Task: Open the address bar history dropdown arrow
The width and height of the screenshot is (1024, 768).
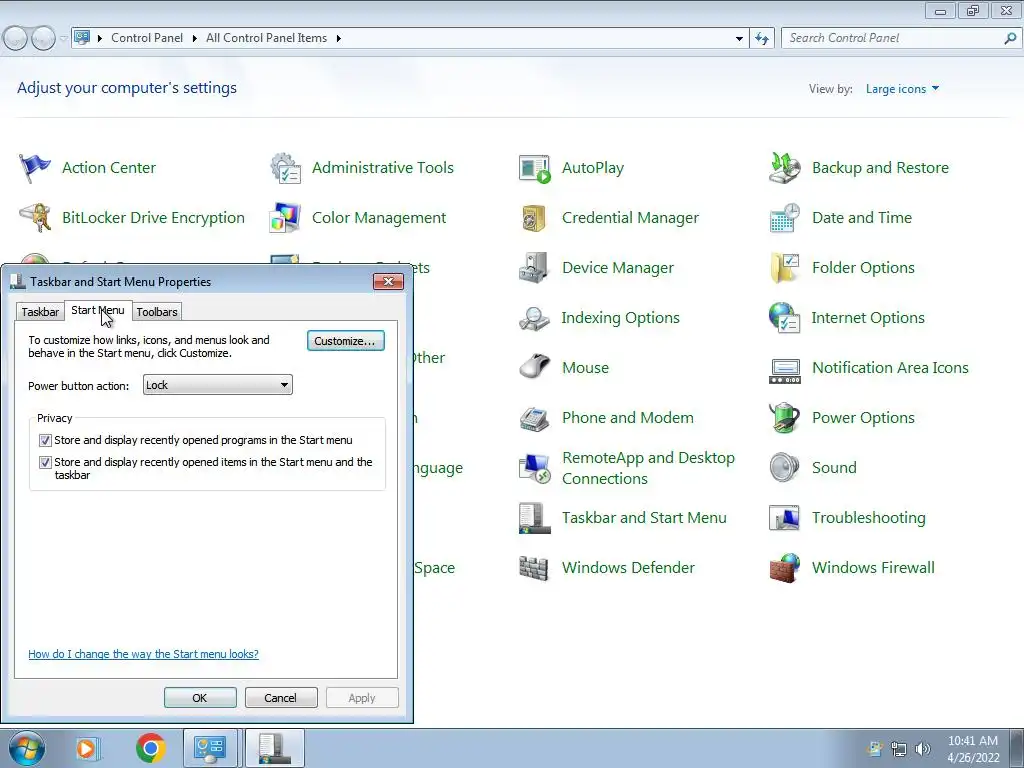Action: click(x=739, y=39)
